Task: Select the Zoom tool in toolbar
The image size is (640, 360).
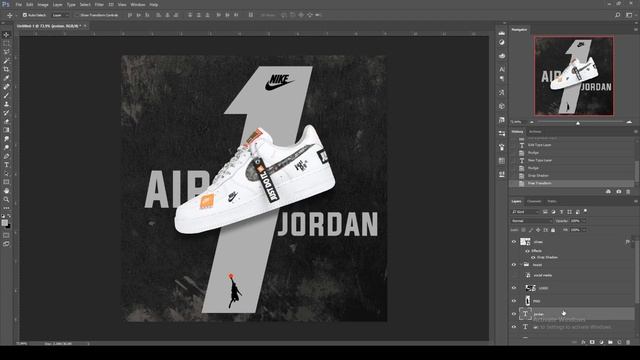Action: click(6, 199)
